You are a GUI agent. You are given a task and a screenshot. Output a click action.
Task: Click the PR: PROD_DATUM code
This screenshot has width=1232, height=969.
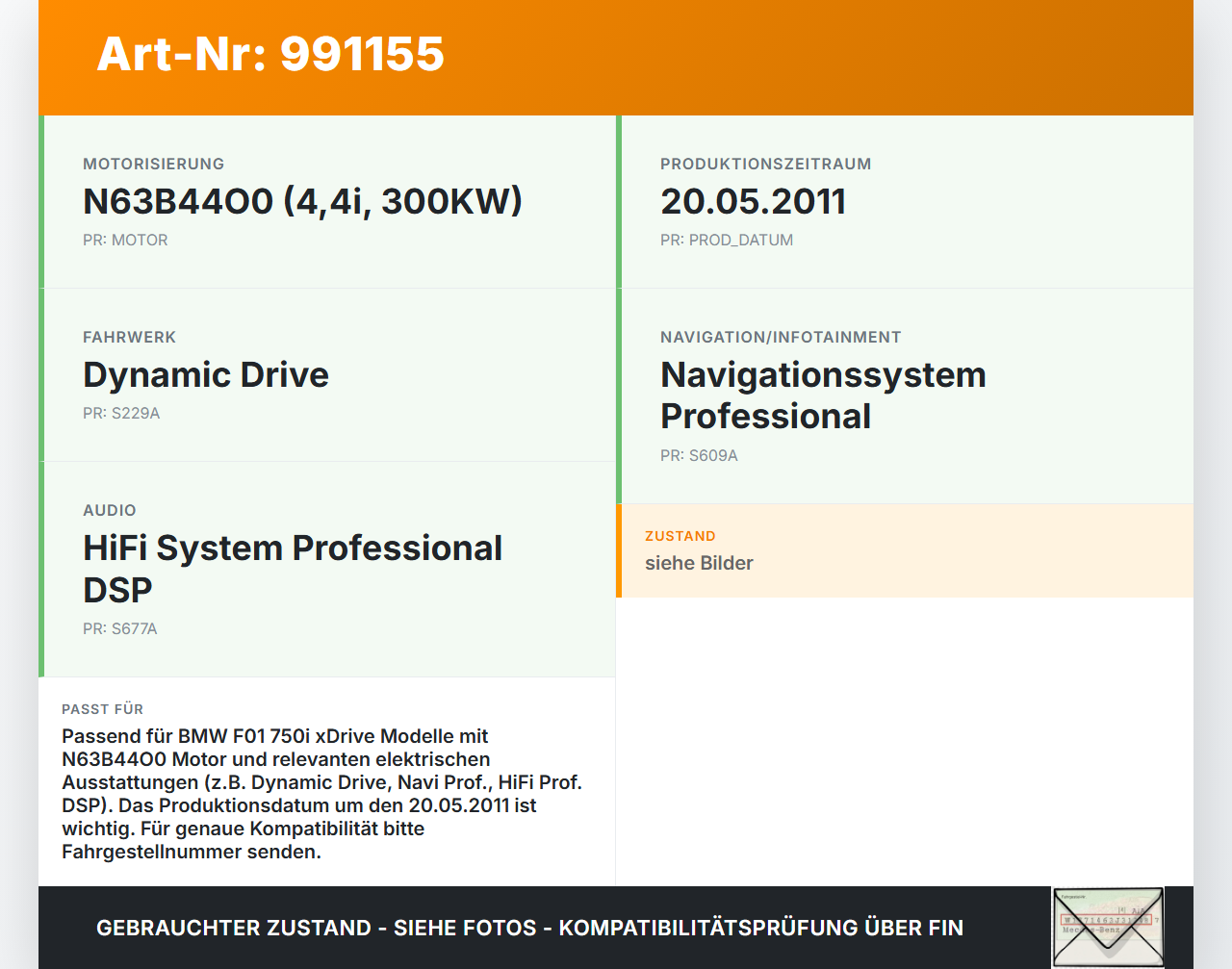point(727,240)
